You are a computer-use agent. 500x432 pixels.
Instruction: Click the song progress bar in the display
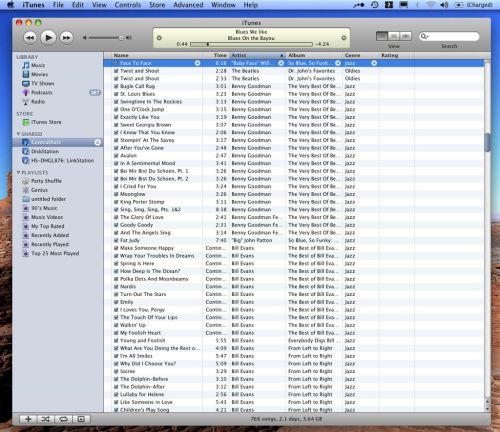point(251,44)
